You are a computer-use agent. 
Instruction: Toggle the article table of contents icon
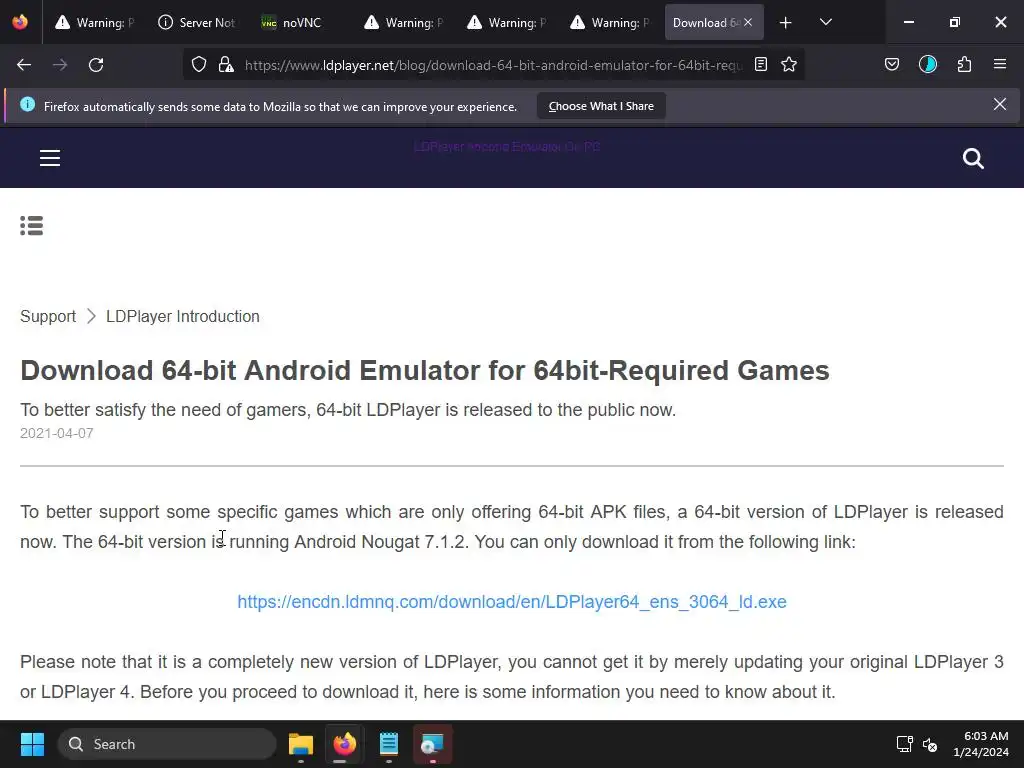pos(31,226)
